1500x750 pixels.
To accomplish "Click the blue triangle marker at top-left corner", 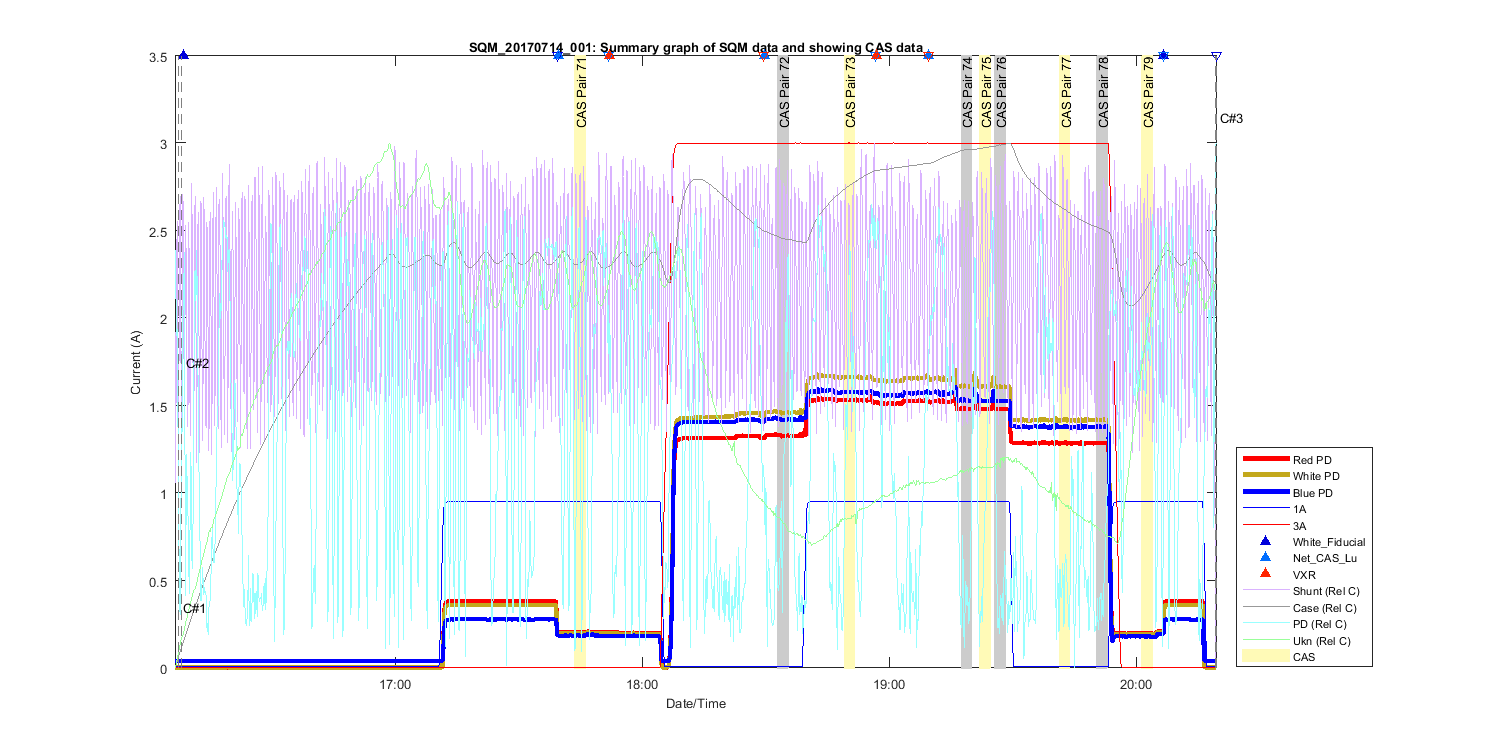I will [183, 56].
